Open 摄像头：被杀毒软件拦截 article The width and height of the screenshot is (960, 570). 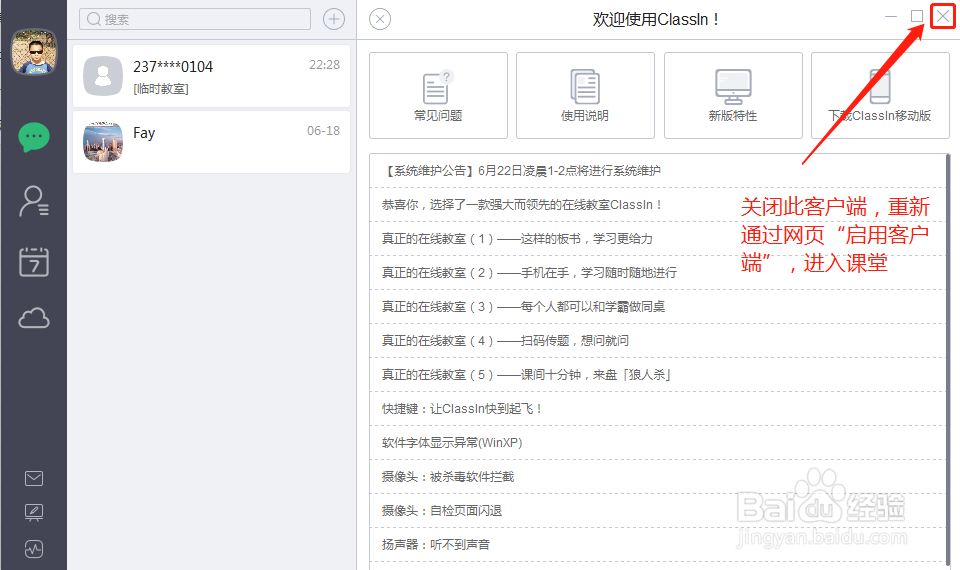[658, 476]
